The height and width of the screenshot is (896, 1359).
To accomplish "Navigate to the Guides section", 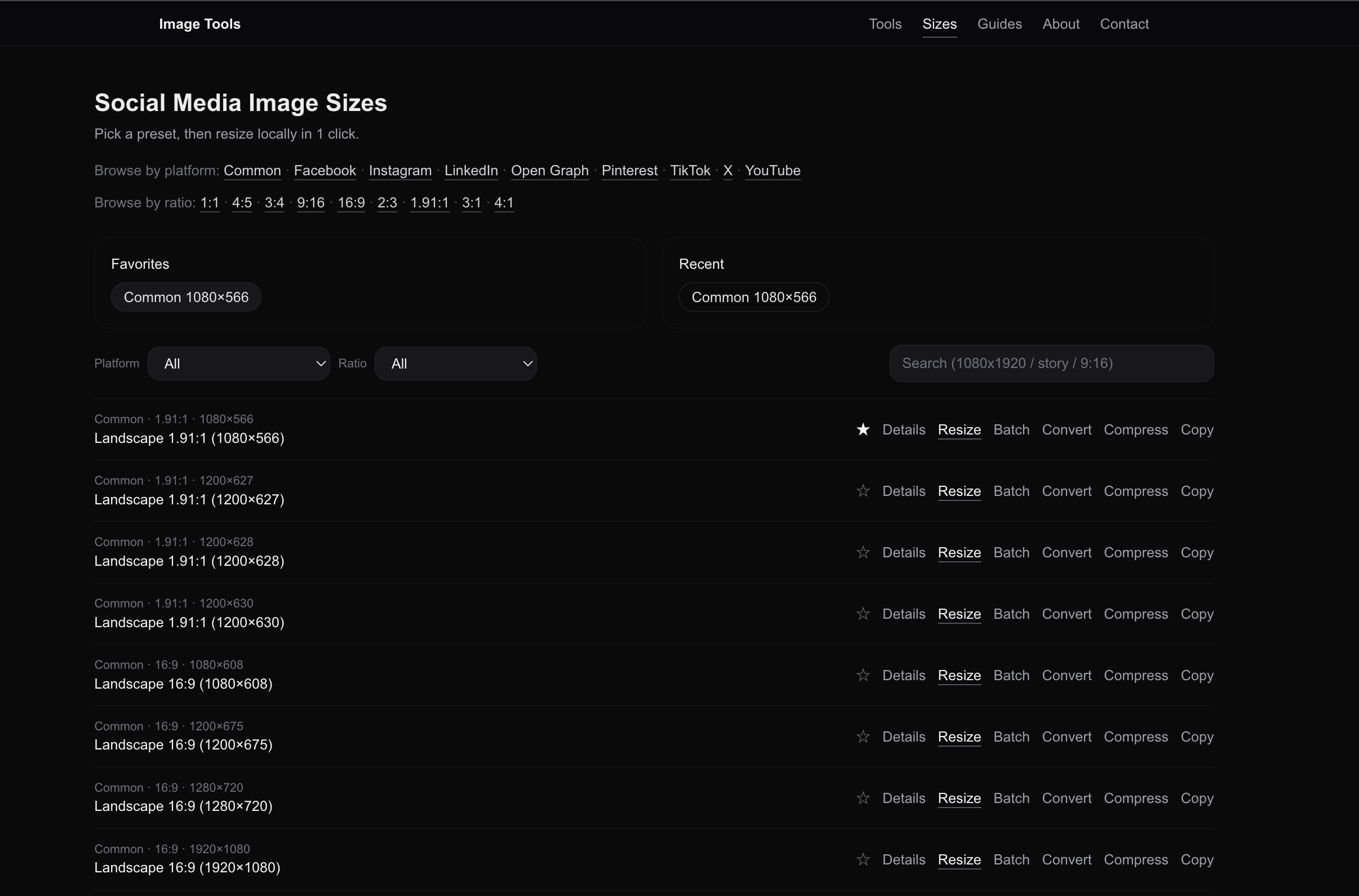I will pos(999,24).
